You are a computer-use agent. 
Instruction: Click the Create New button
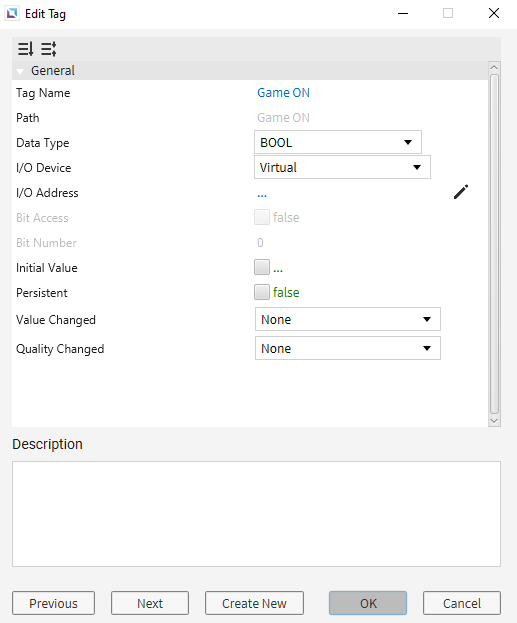point(254,603)
